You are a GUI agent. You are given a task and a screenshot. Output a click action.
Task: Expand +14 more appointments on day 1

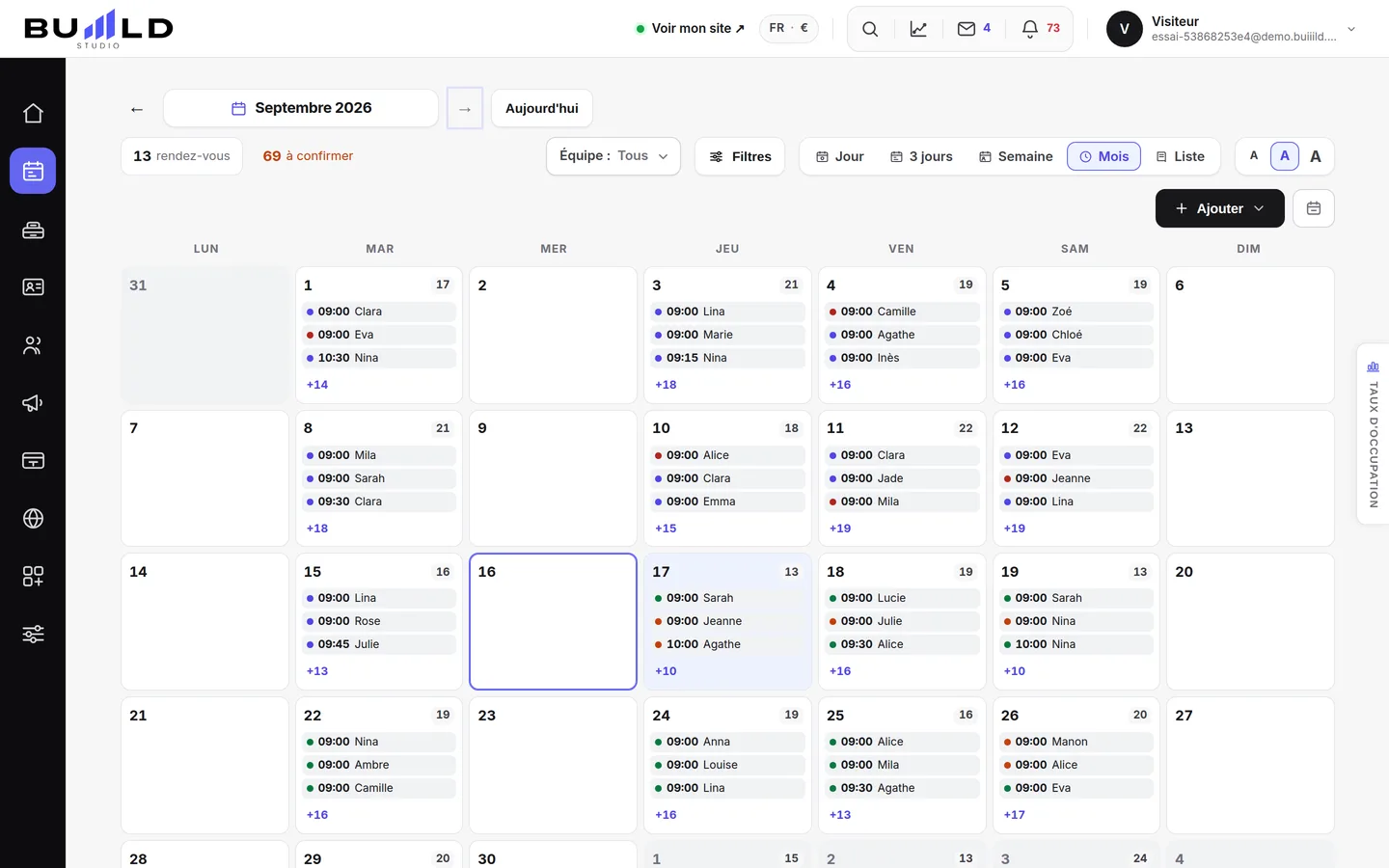317,385
